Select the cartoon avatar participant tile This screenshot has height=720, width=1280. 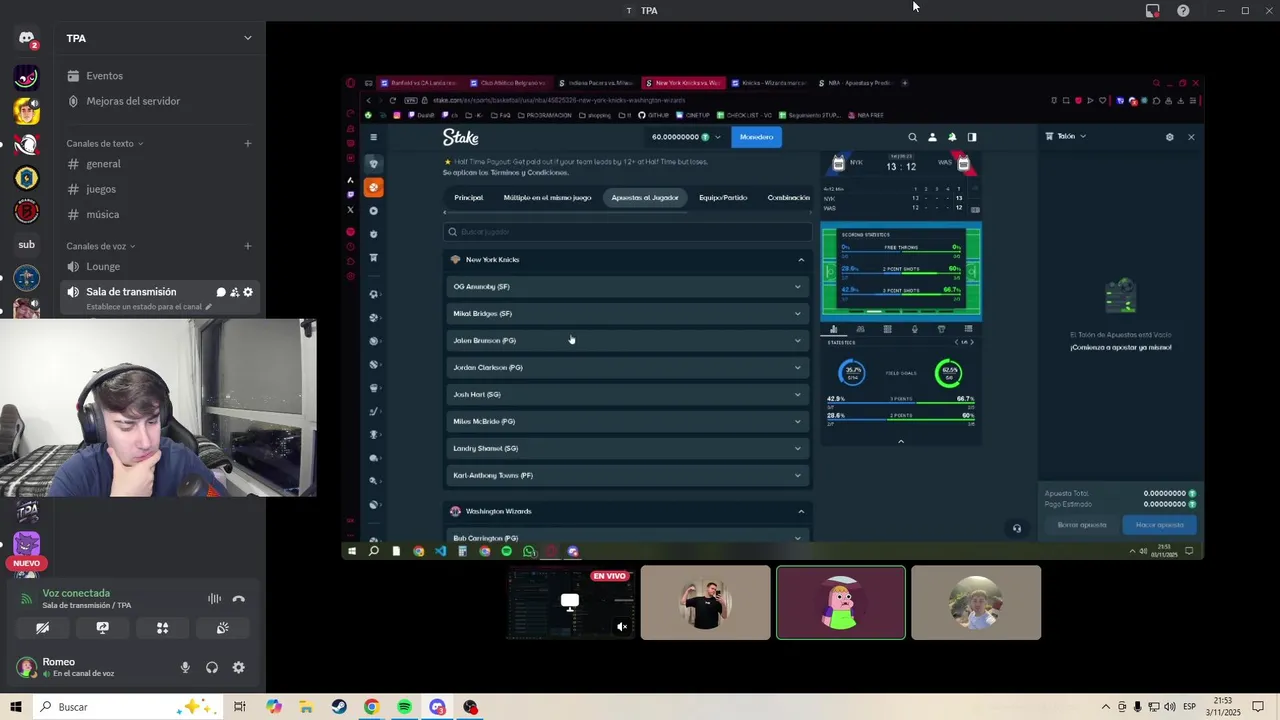(x=841, y=602)
